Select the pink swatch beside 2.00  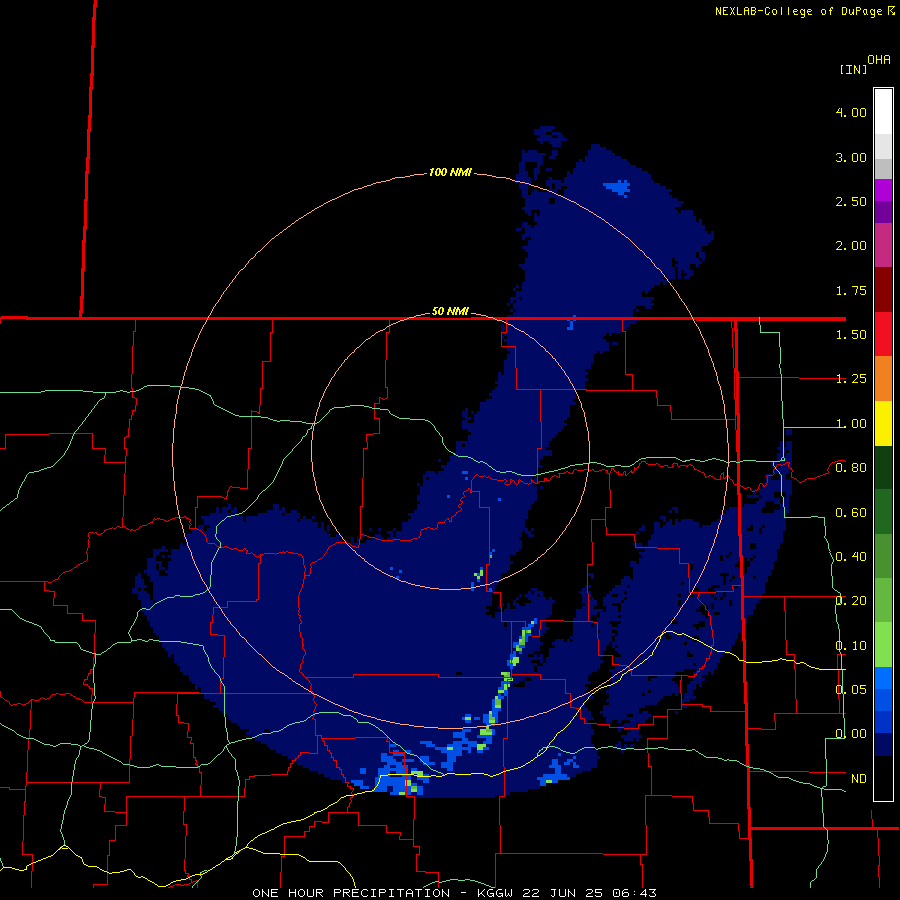pyautogui.click(x=883, y=245)
